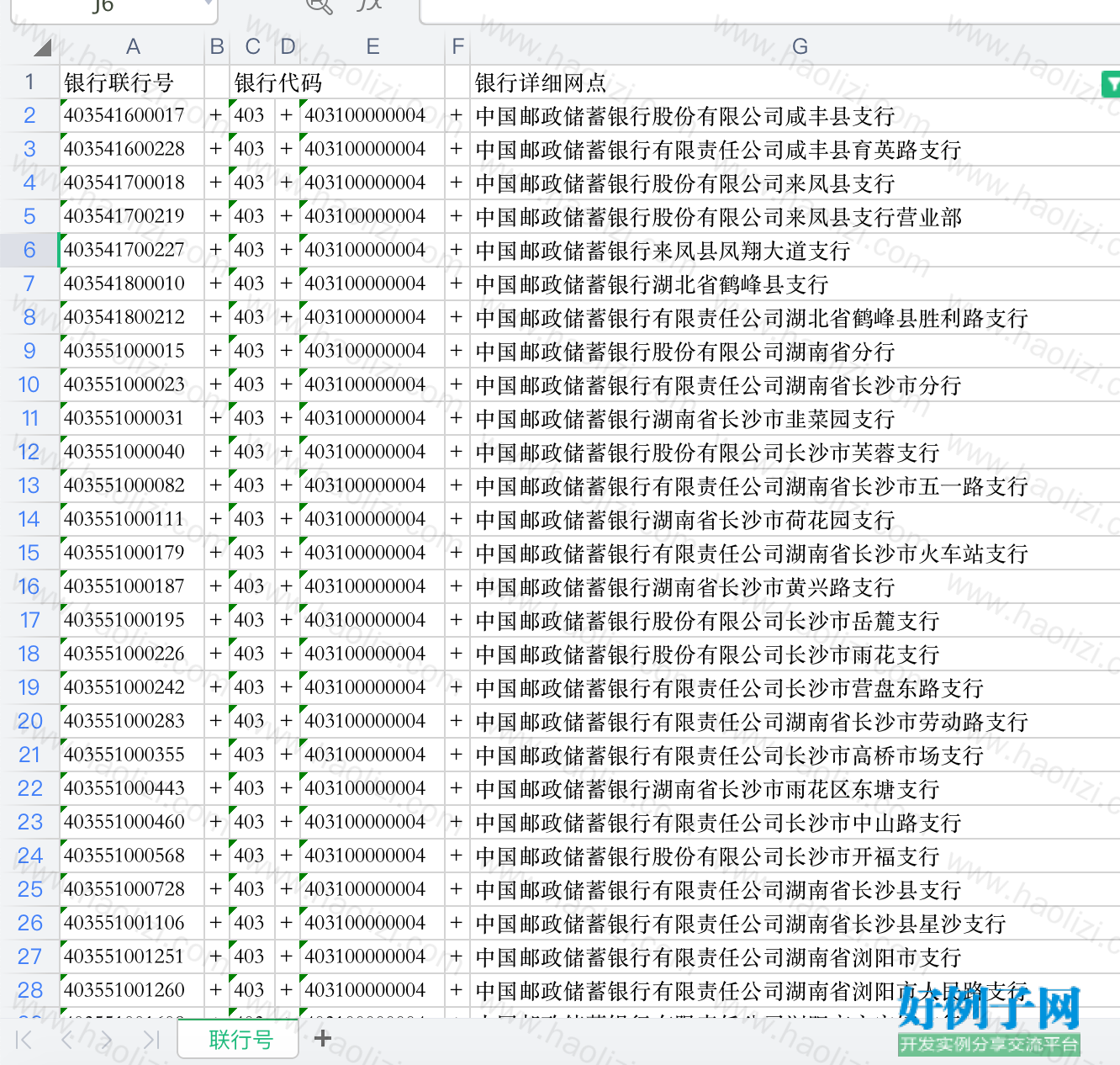
Task: Select column A header
Action: [133, 47]
